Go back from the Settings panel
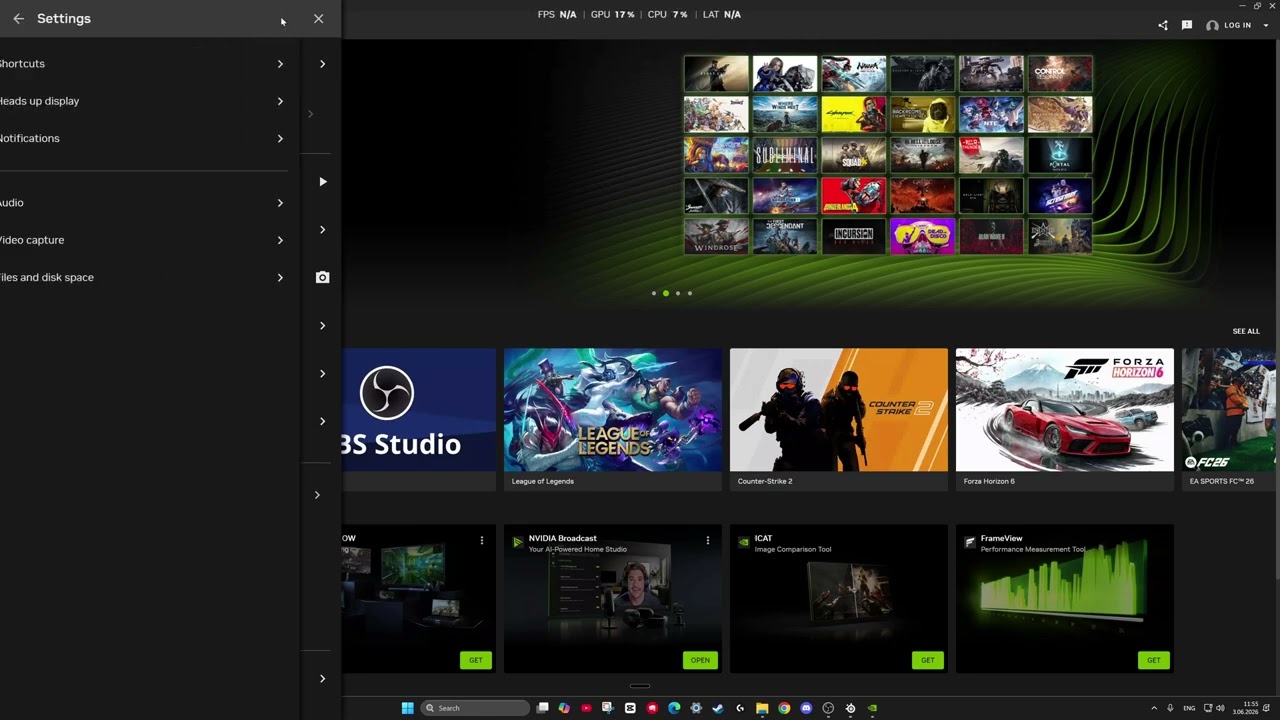This screenshot has width=1280, height=720. click(x=18, y=19)
